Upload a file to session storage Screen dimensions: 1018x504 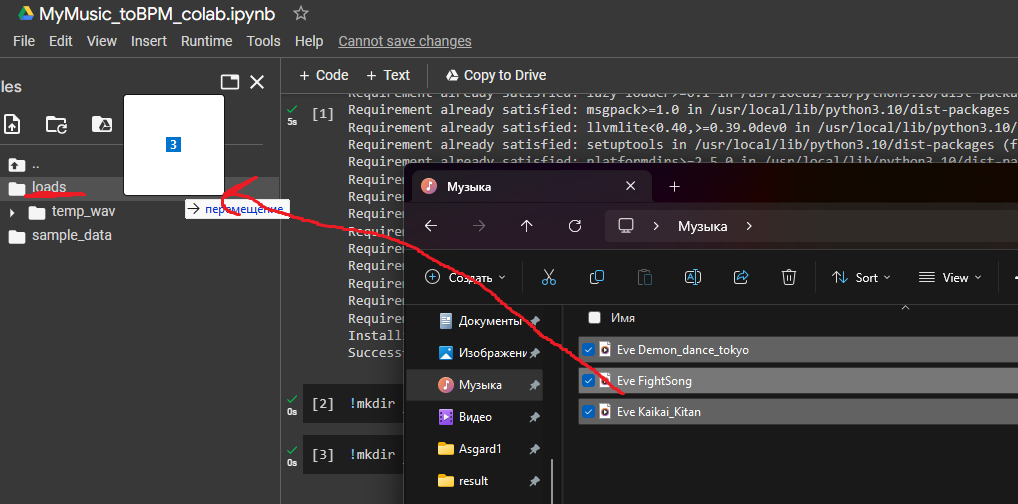(x=12, y=124)
